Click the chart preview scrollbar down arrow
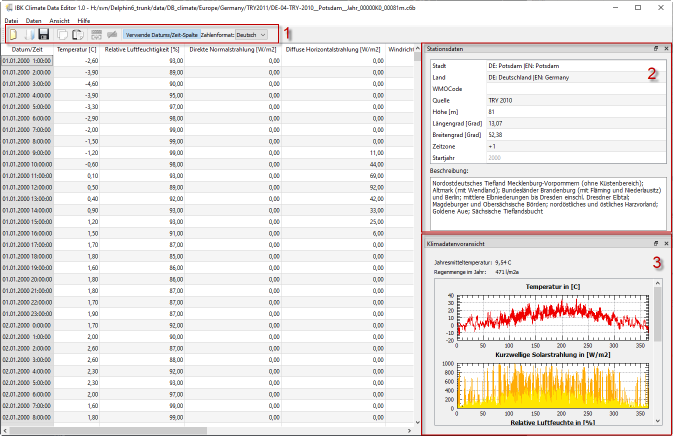Image resolution: width=673 pixels, height=436 pixels. click(x=658, y=421)
